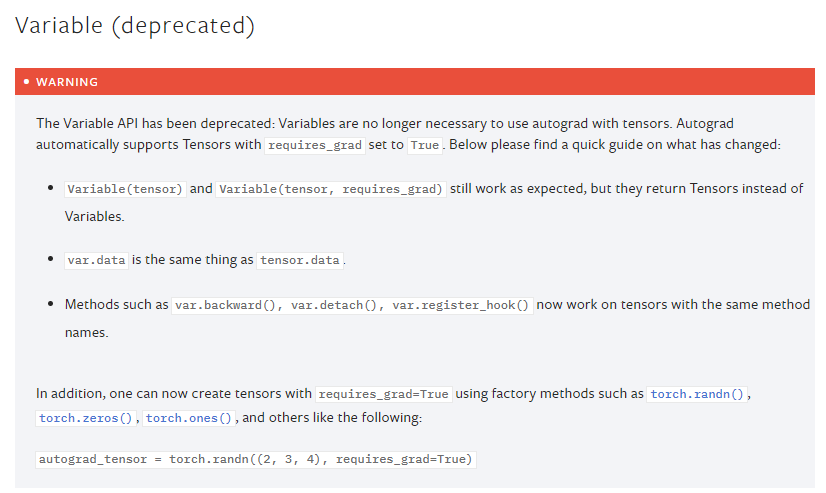Click the "Variable (deprecated)" heading
The width and height of the screenshot is (826, 493).
[135, 26]
